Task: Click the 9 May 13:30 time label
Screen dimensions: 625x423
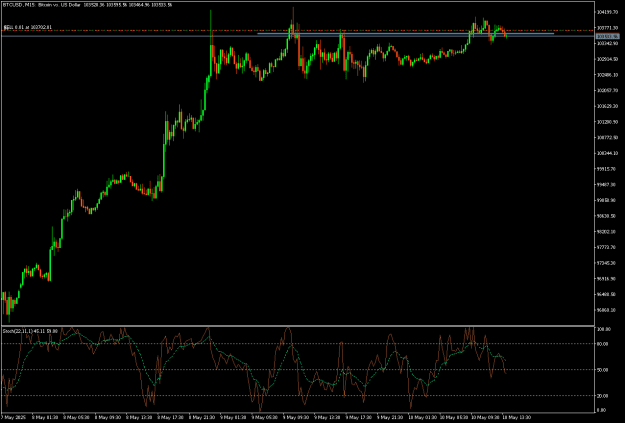Action: (326, 417)
